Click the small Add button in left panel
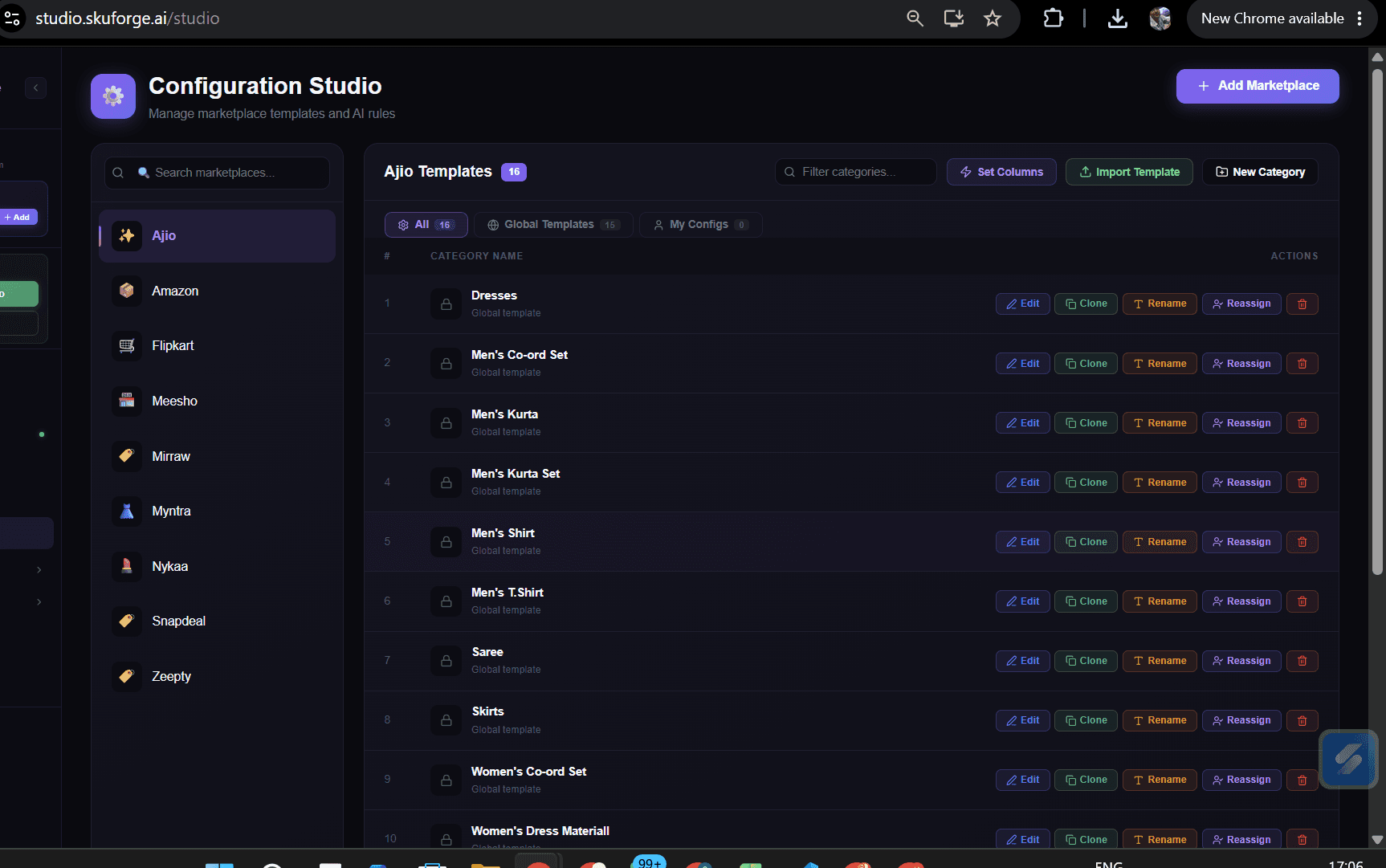 click(18, 217)
